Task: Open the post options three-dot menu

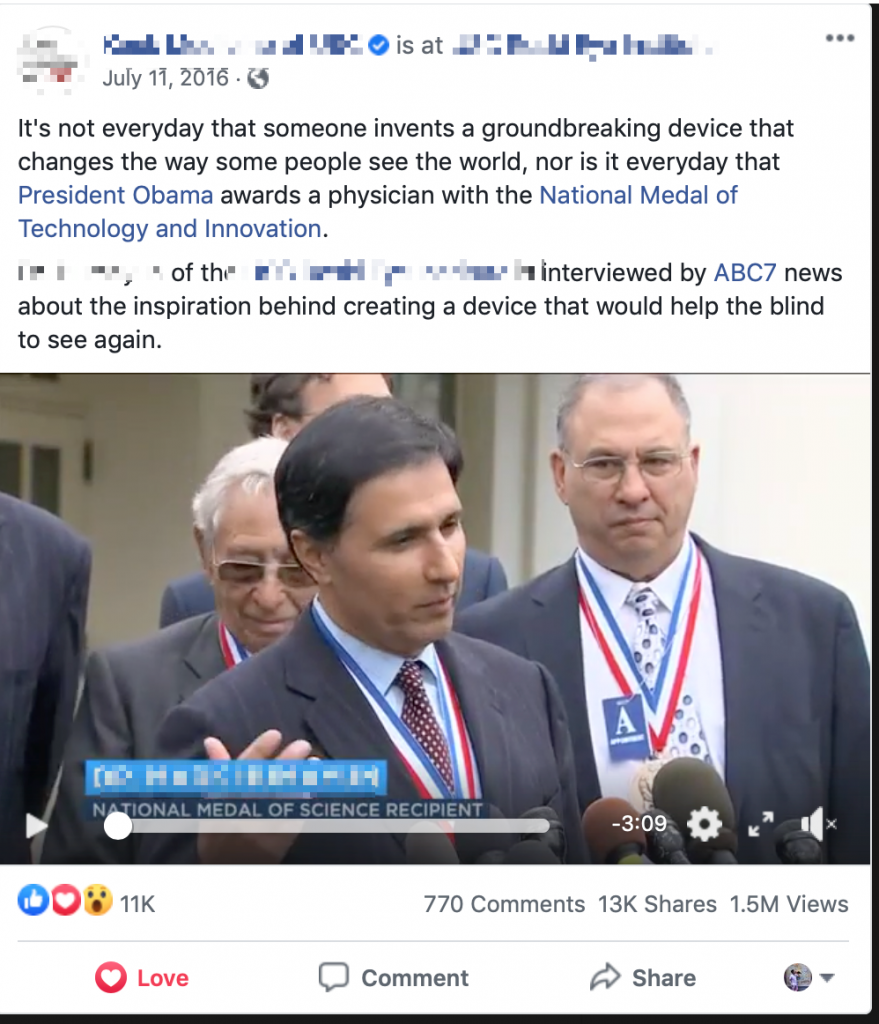Action: pyautogui.click(x=839, y=39)
